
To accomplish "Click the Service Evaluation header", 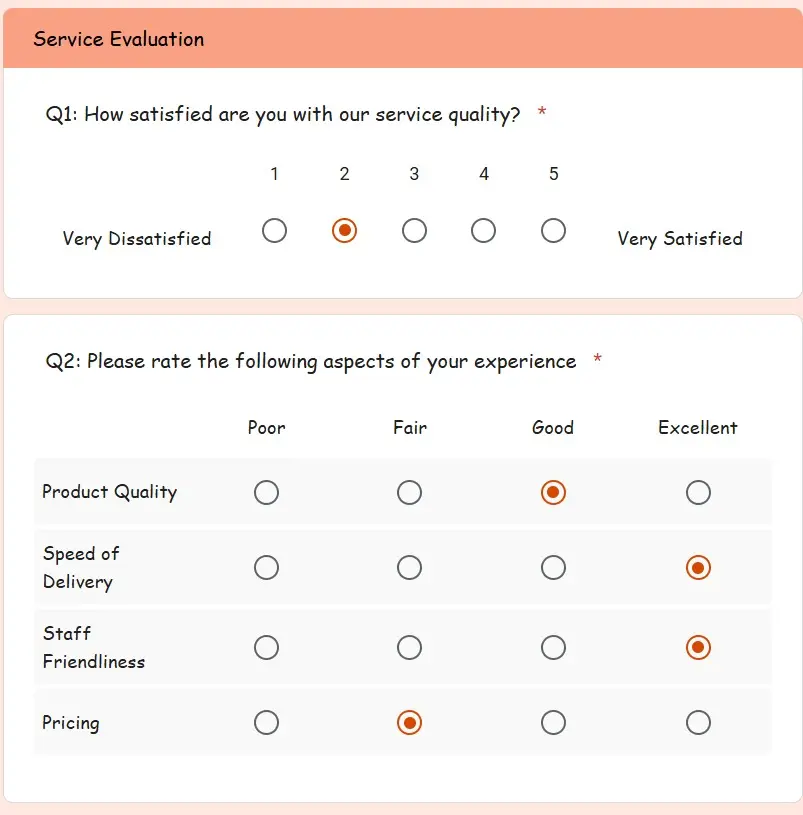I will 117,39.
